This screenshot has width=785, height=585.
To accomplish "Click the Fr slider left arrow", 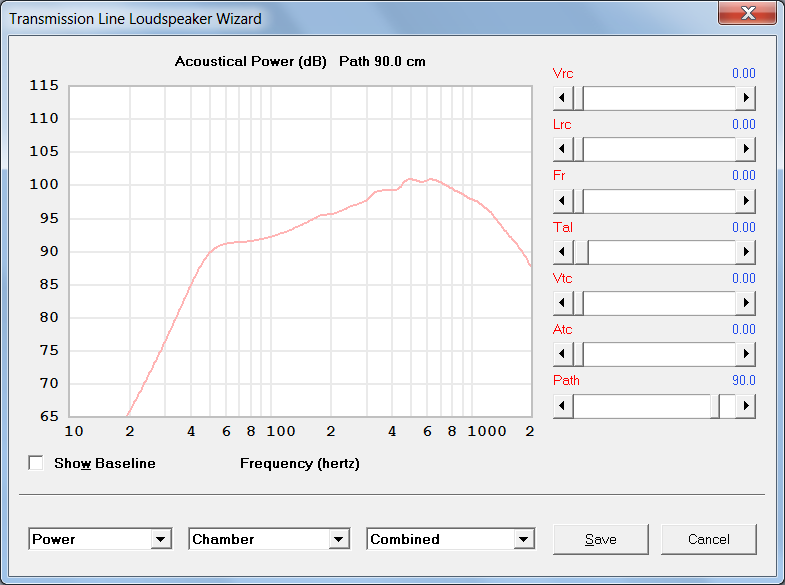I will pyautogui.click(x=563, y=201).
